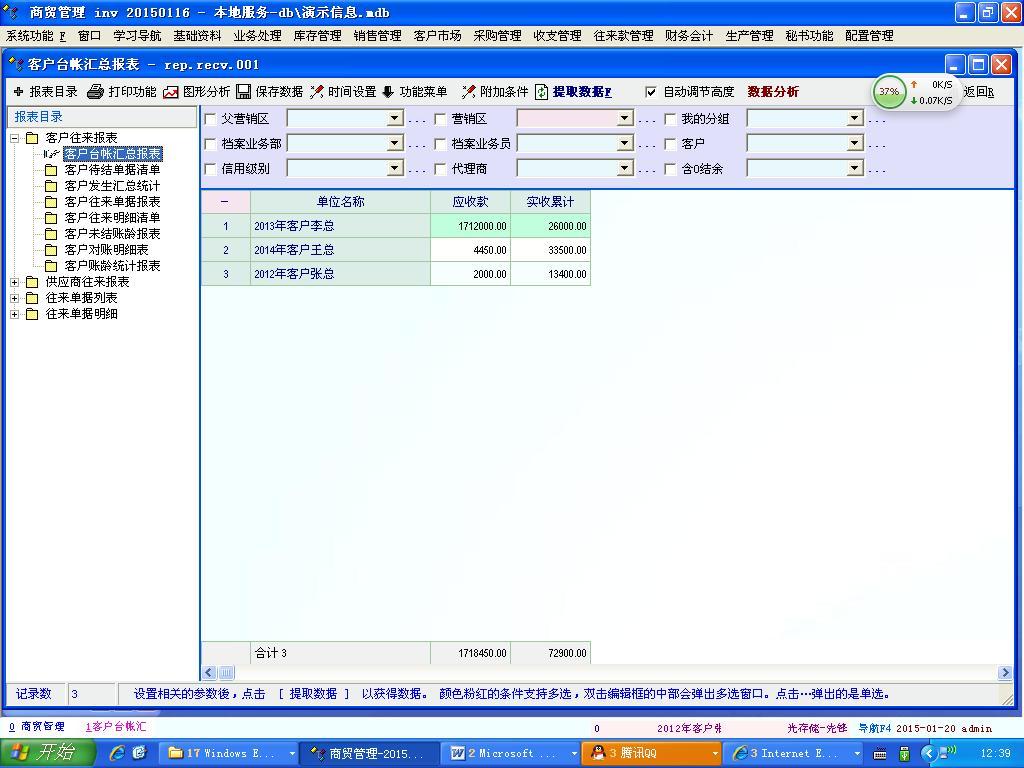Screen dimensions: 1024x768
Task: Select 客户账龄统计报表 in the tree
Action: pyautogui.click(x=112, y=266)
